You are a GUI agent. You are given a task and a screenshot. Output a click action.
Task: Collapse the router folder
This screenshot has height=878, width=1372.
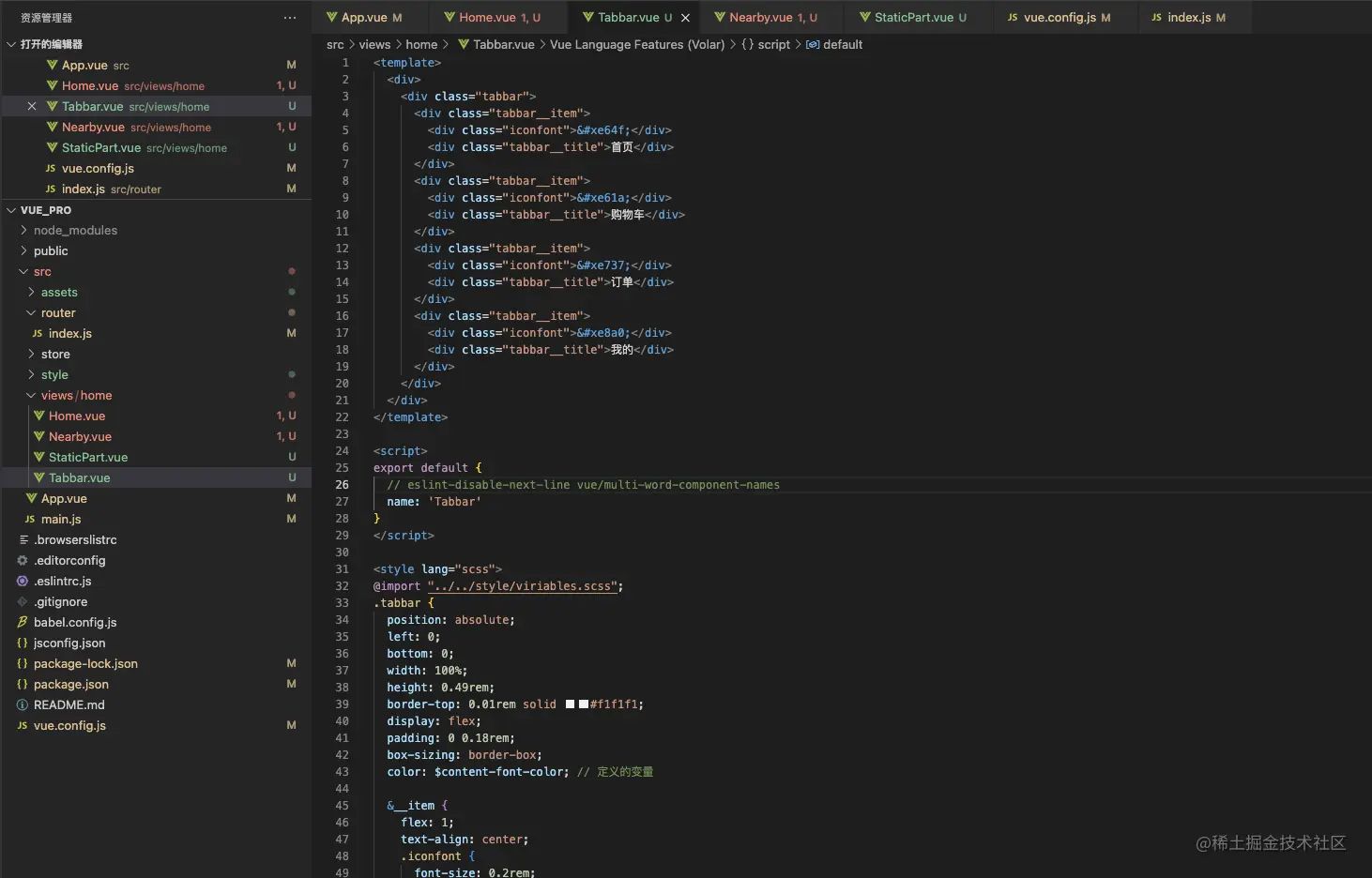58,312
